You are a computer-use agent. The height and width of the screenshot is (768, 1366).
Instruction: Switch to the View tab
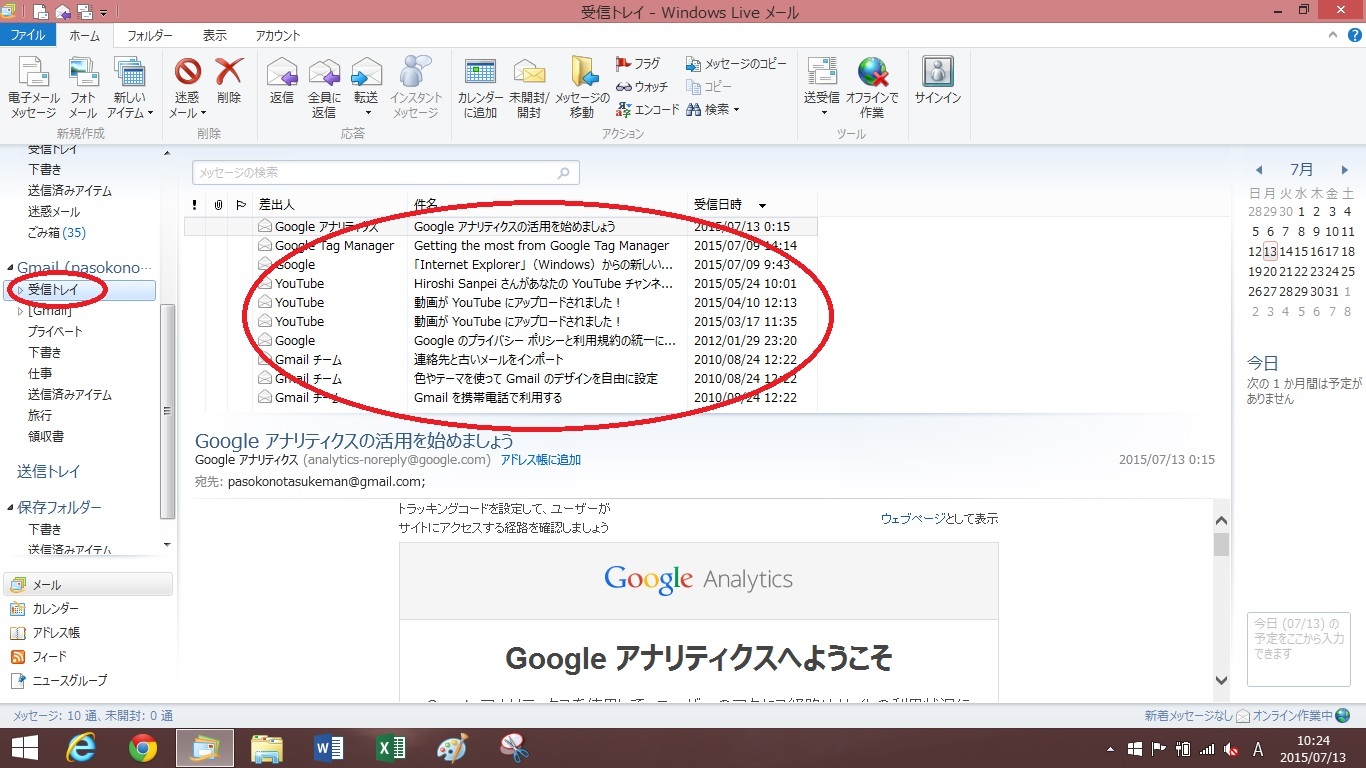pyautogui.click(x=215, y=35)
